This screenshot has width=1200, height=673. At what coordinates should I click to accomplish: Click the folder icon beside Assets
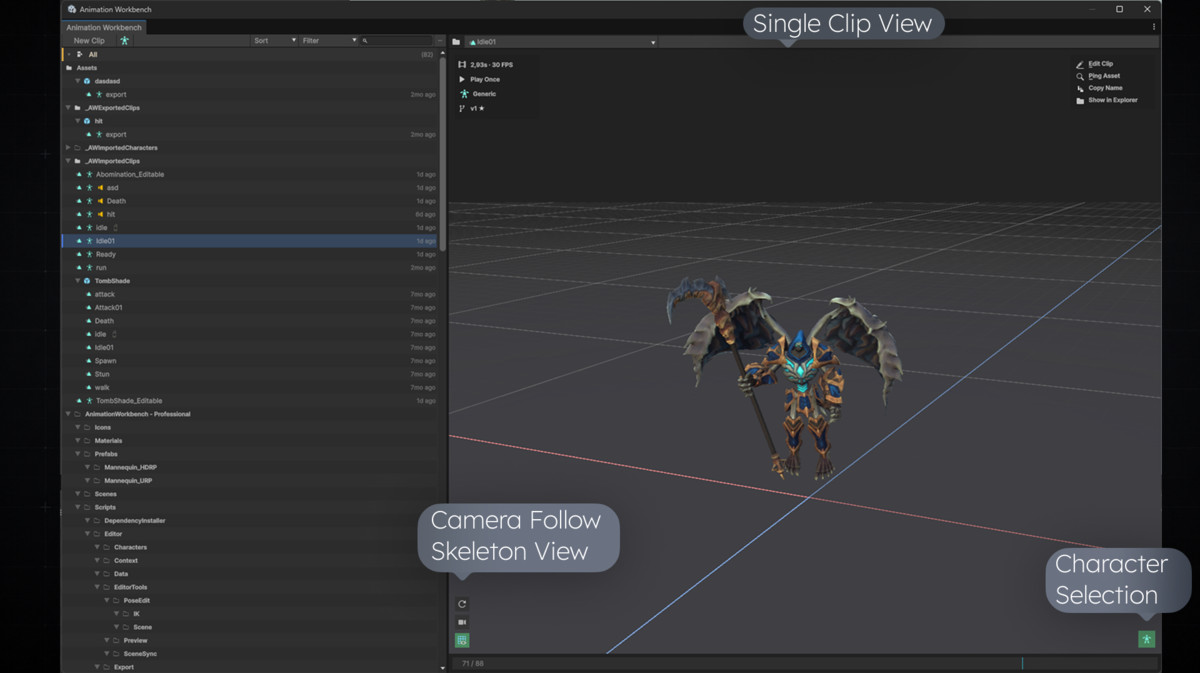pyautogui.click(x=68, y=68)
